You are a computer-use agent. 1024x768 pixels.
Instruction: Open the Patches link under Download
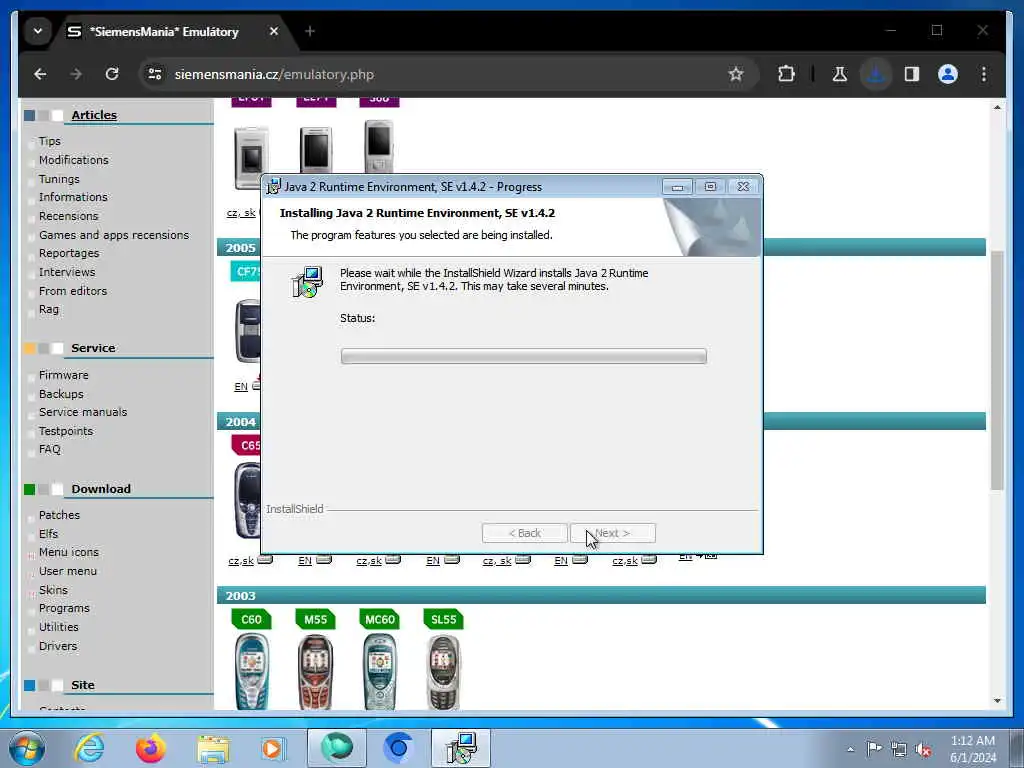pos(59,515)
